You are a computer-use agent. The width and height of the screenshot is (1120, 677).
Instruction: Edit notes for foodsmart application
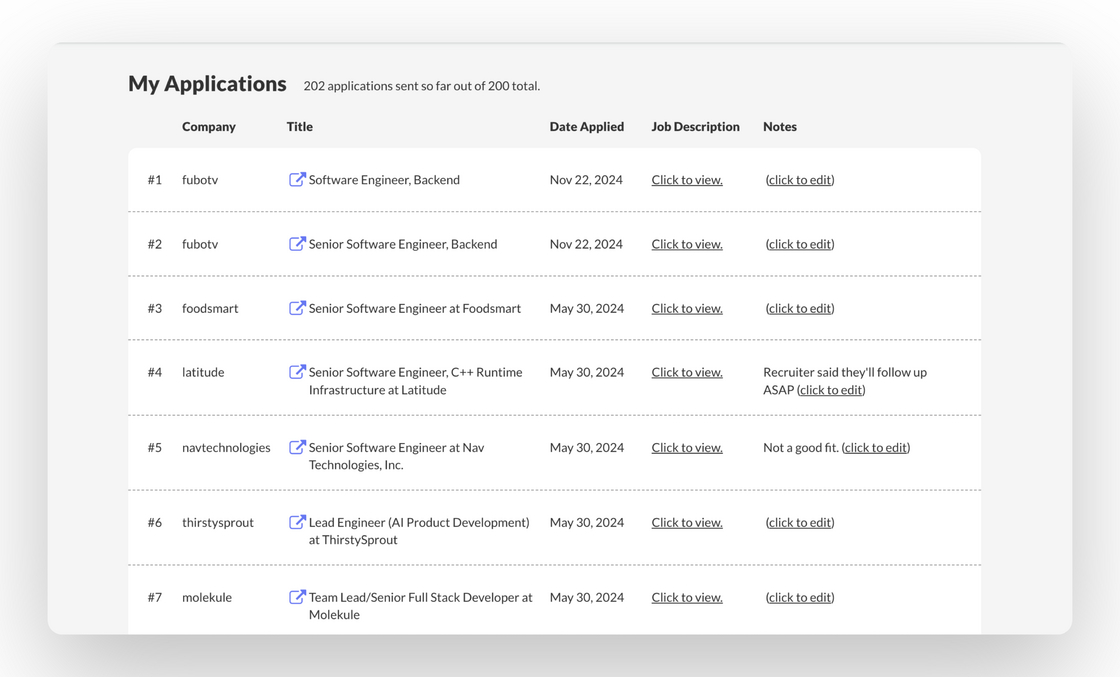(800, 309)
